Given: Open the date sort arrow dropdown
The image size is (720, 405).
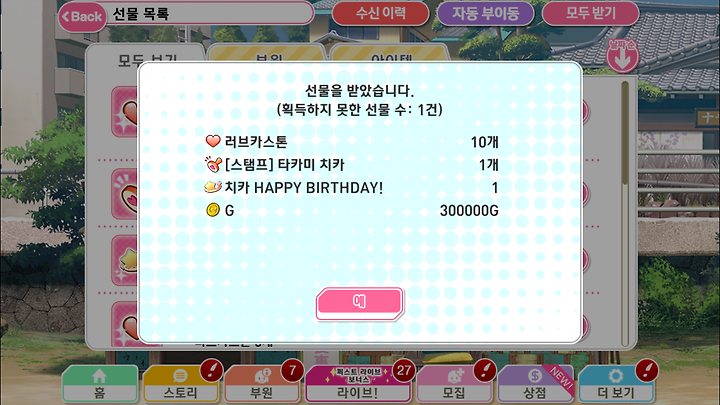Looking at the screenshot, I should tap(622, 56).
